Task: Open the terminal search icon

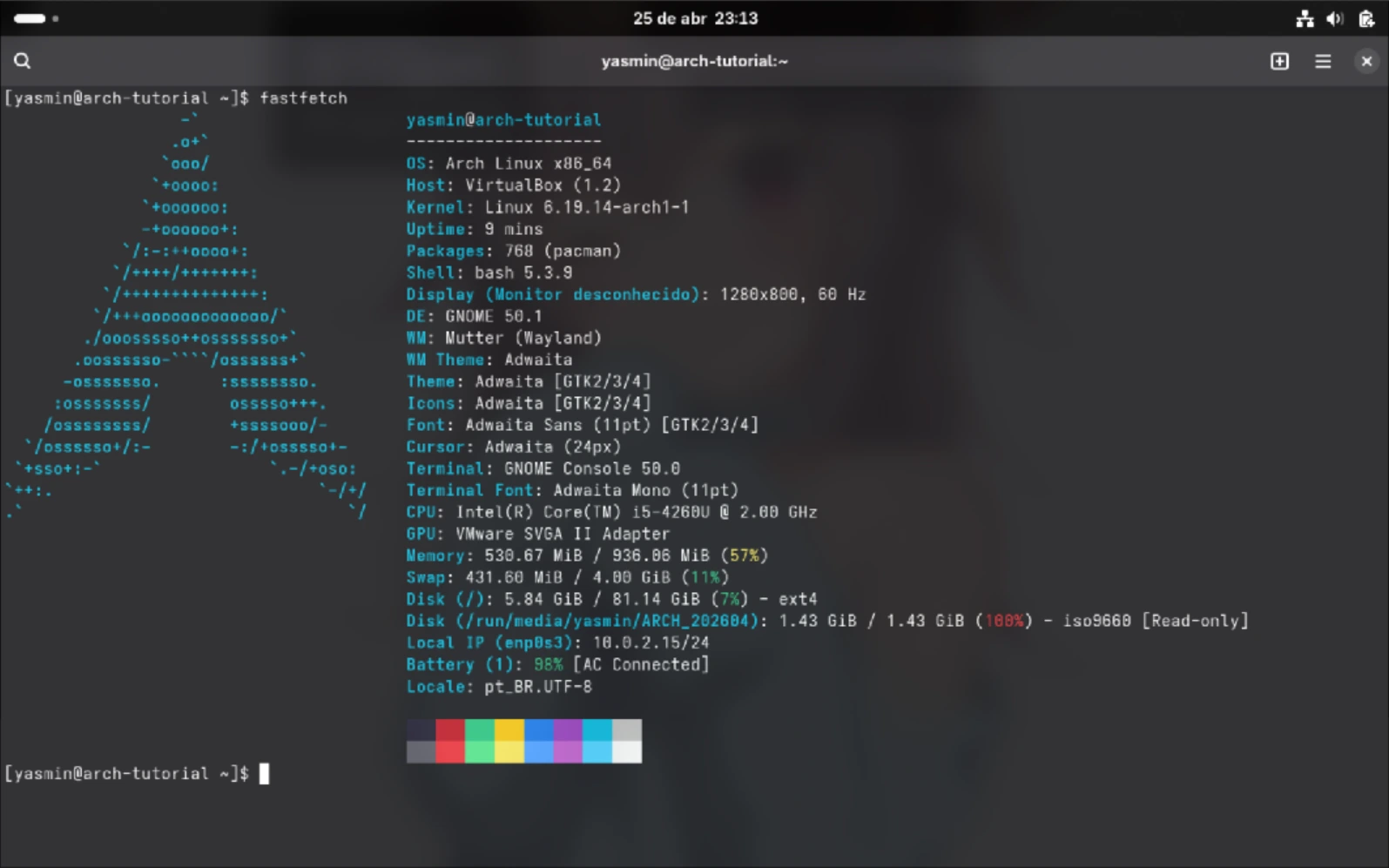Action: pyautogui.click(x=22, y=61)
